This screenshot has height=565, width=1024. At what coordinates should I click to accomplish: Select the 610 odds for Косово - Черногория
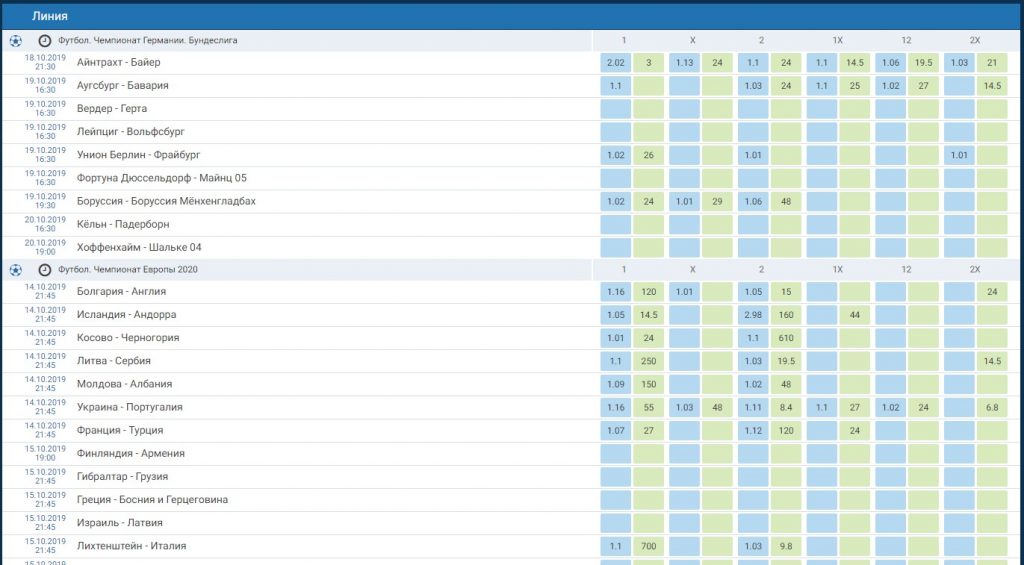786,338
